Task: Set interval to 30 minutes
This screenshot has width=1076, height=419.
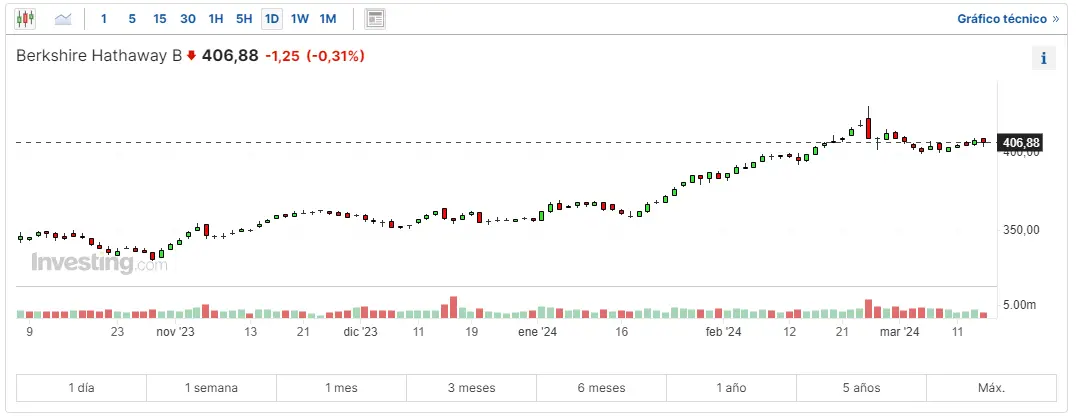Action: pyautogui.click(x=188, y=19)
